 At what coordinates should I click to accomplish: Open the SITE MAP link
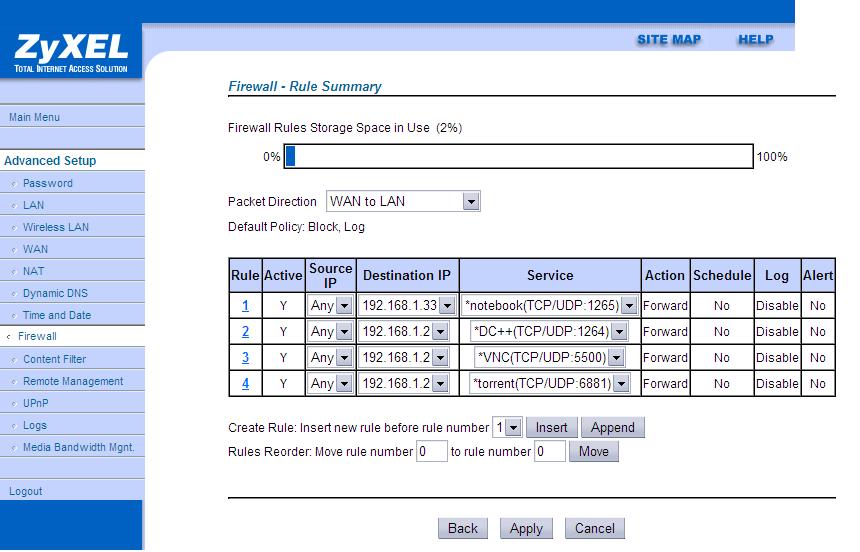(x=669, y=40)
